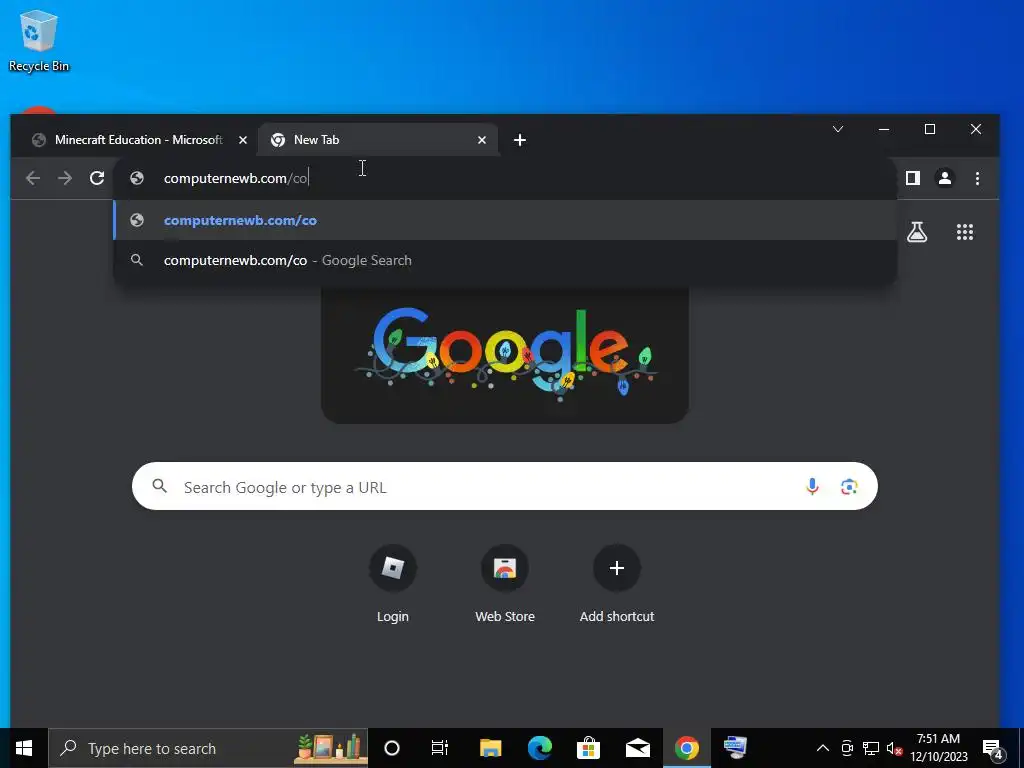Close the Minecraft Education tab

(243, 140)
